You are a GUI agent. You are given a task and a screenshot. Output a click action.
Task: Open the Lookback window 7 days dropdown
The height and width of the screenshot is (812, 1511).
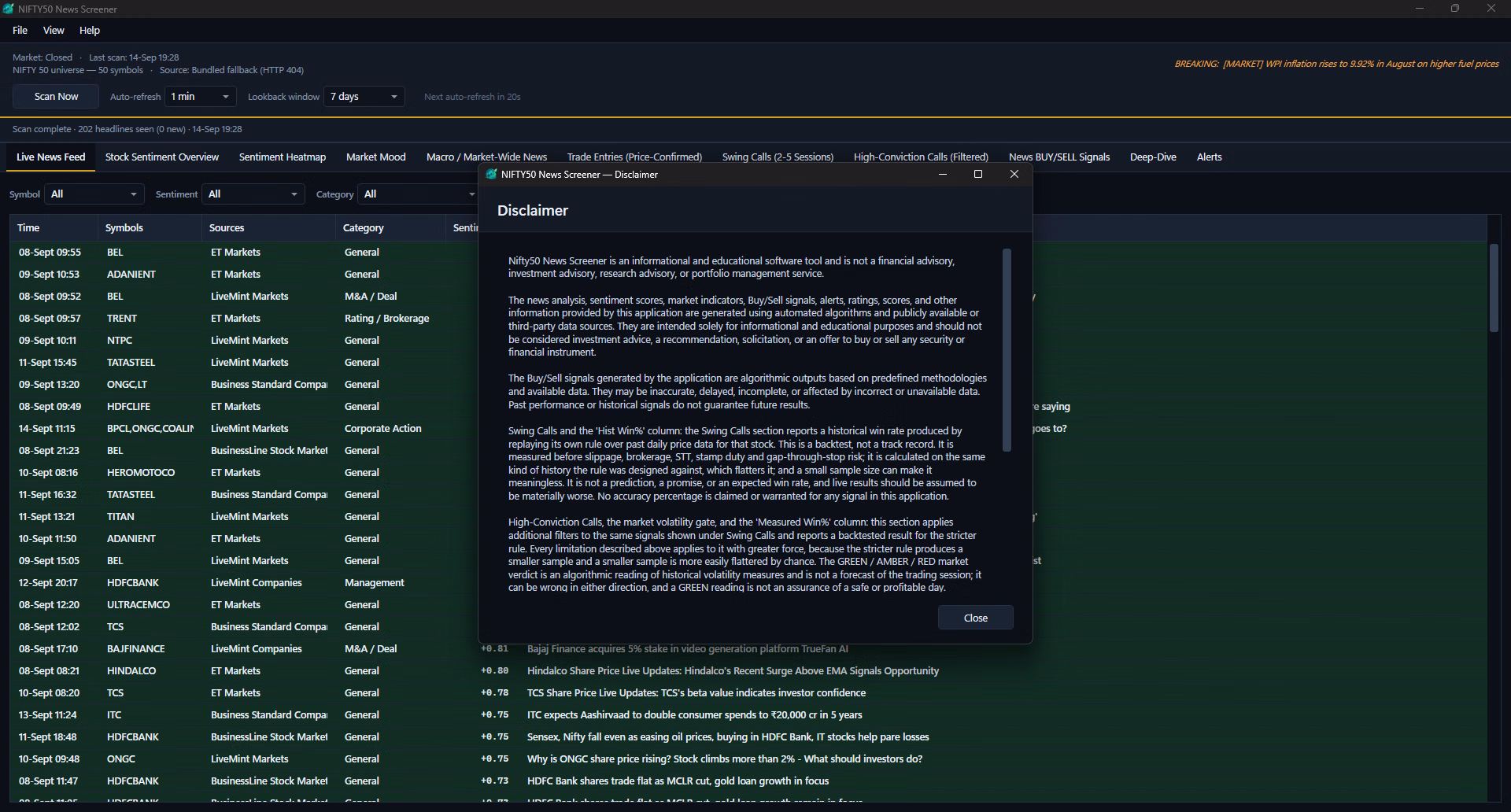point(364,97)
